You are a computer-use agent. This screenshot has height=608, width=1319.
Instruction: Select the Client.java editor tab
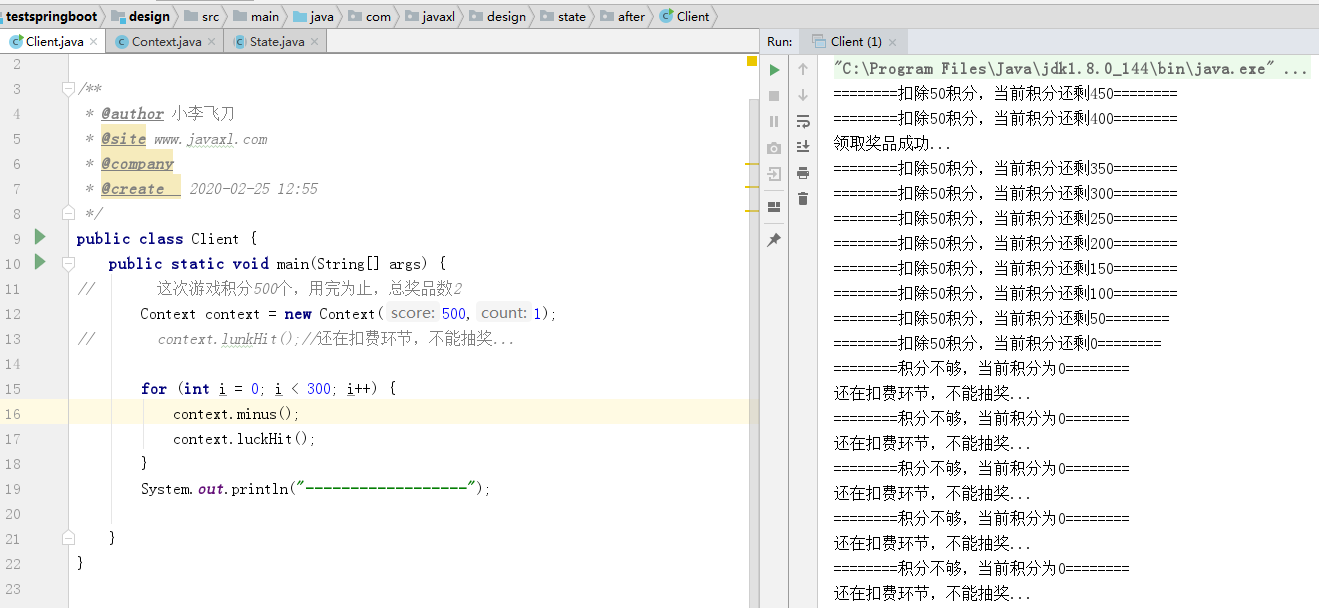click(x=55, y=42)
